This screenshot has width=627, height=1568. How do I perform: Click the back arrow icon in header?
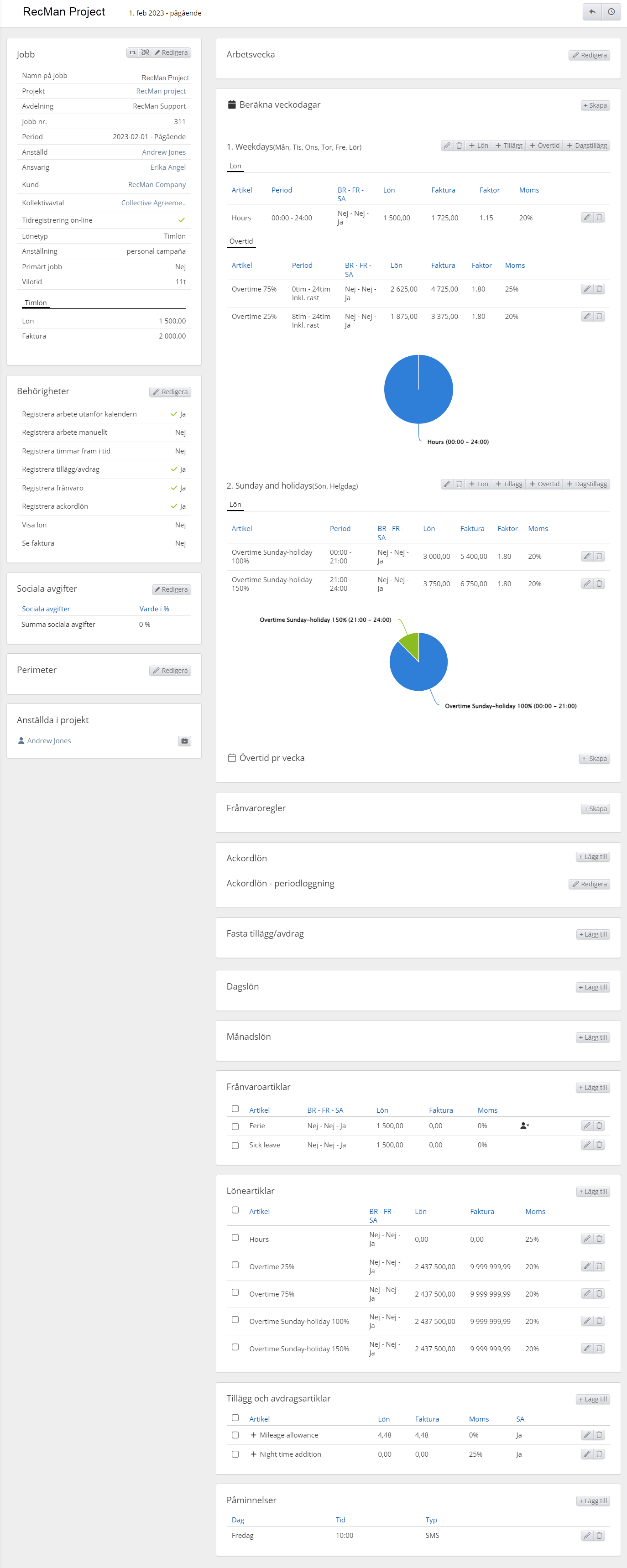592,11
